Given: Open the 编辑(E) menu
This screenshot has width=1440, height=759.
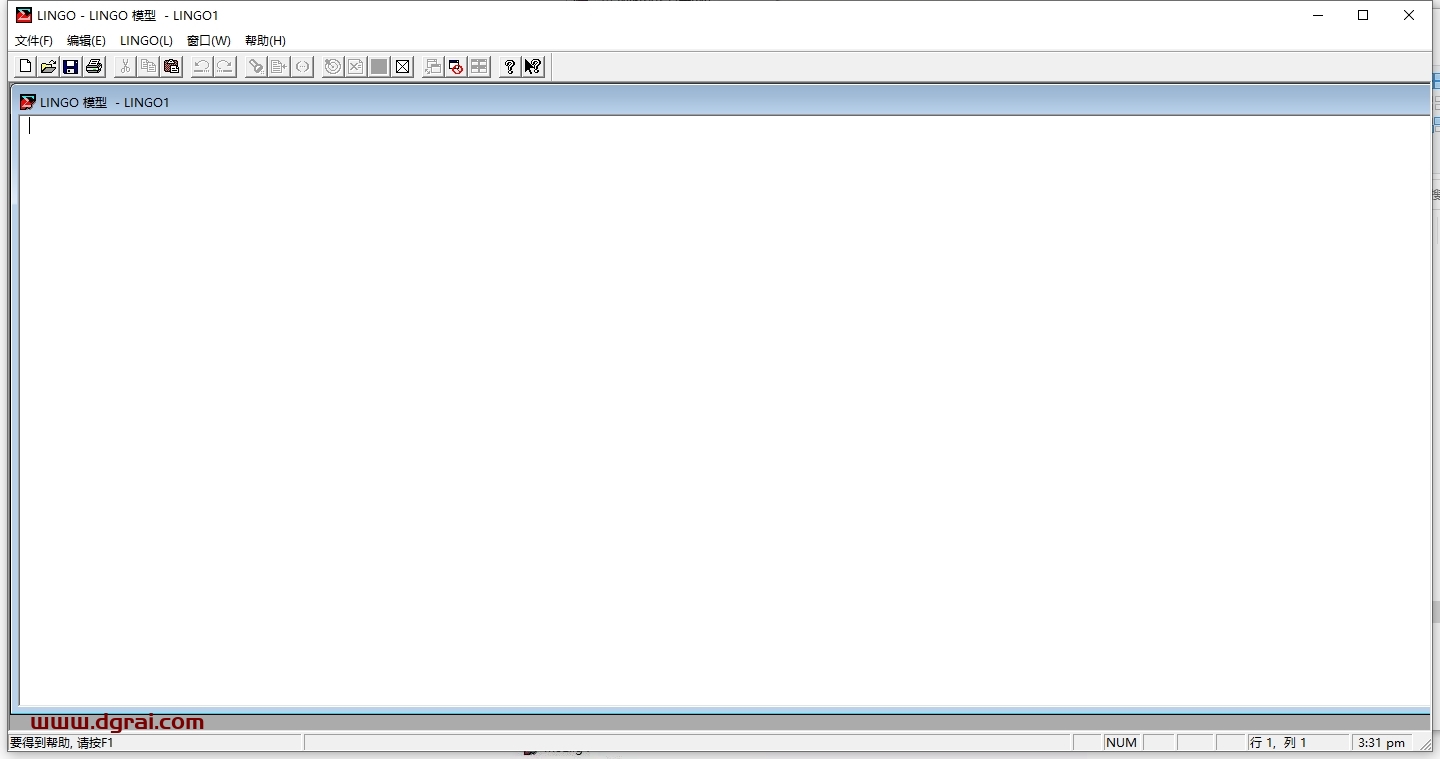Looking at the screenshot, I should (86, 41).
